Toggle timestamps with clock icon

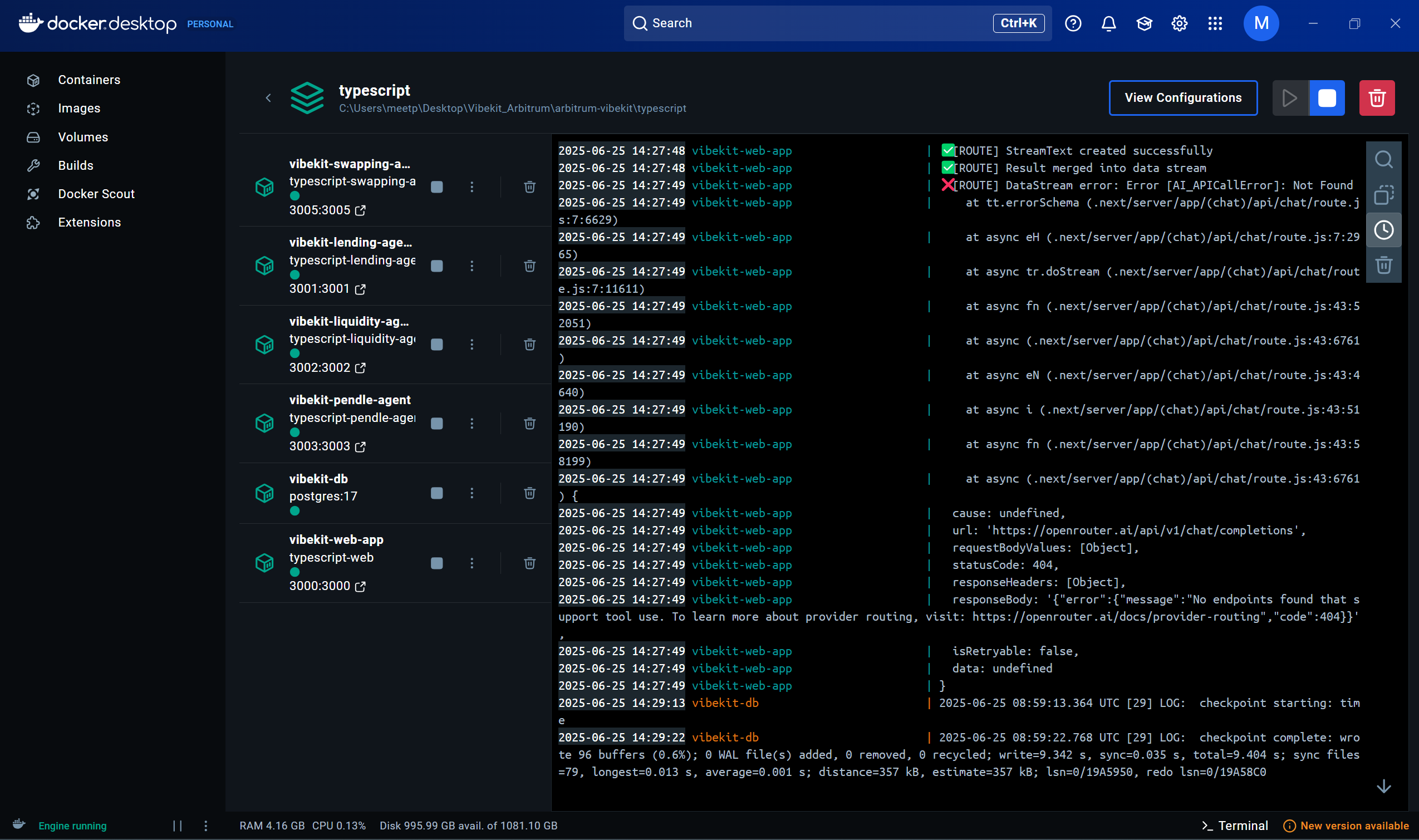1383,230
